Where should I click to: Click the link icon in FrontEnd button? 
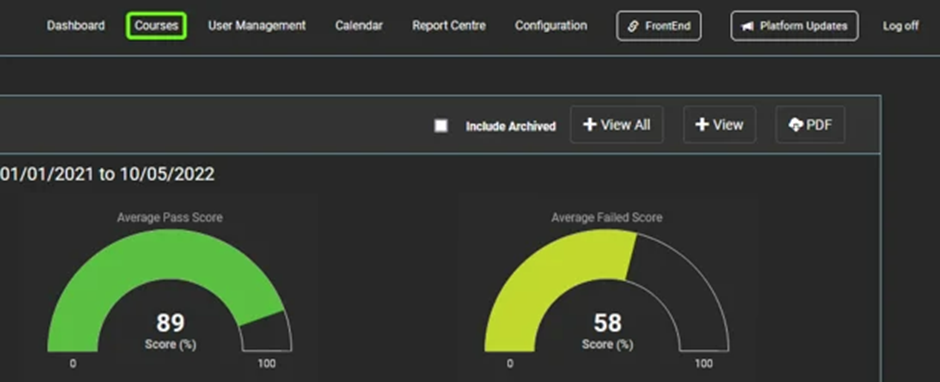[x=633, y=26]
